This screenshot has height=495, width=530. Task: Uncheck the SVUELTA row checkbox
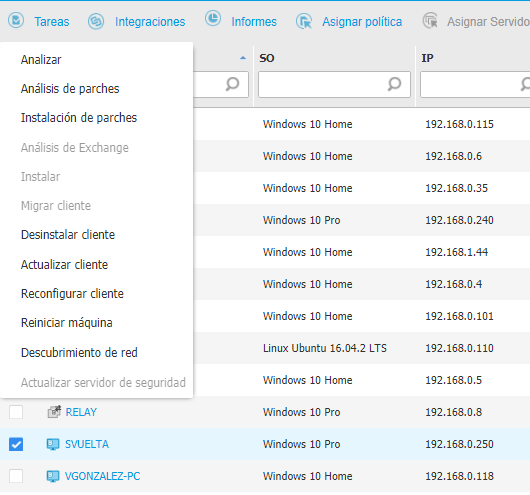pyautogui.click(x=16, y=444)
